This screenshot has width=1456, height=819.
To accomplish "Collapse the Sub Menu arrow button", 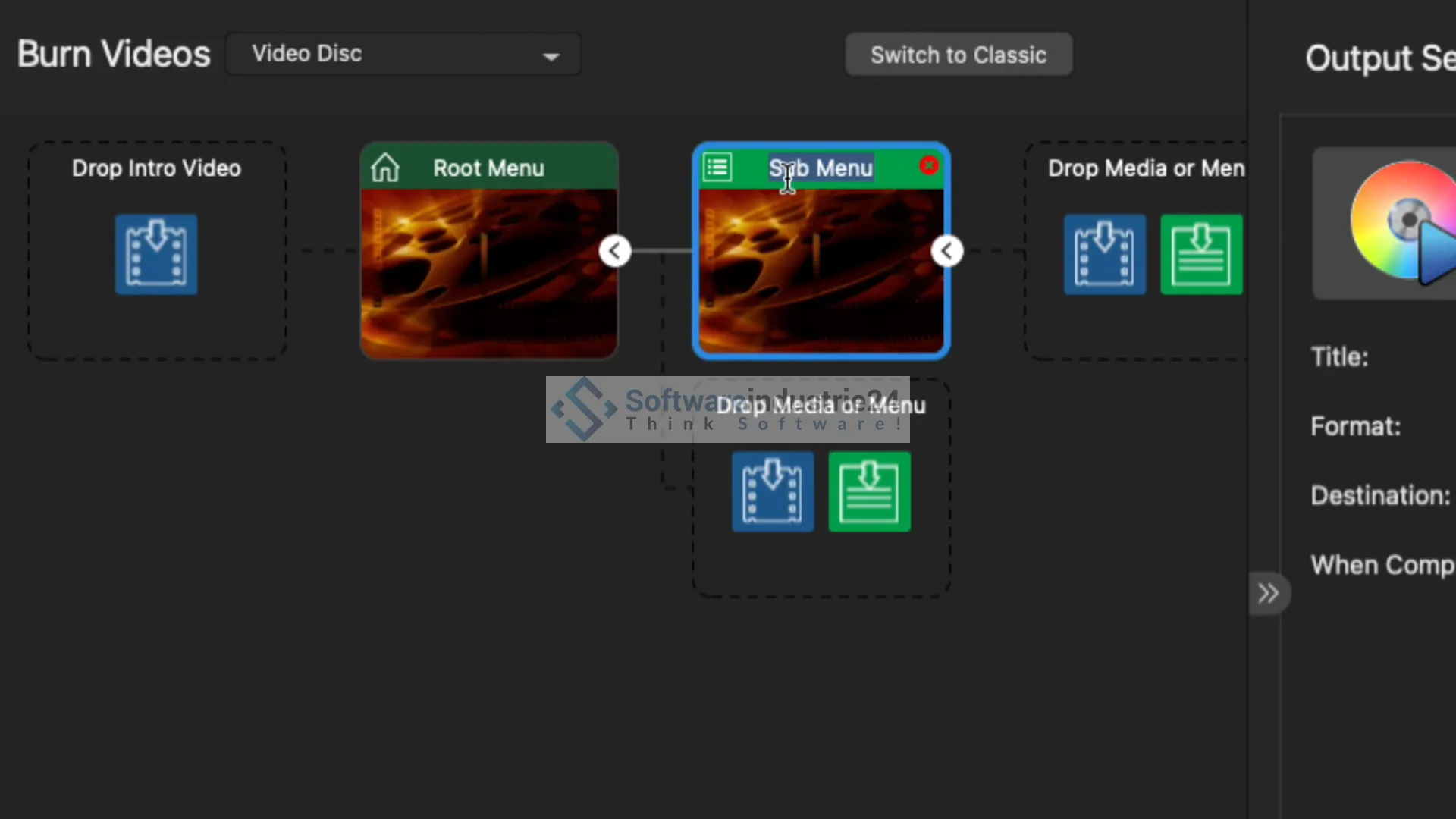I will (x=947, y=251).
